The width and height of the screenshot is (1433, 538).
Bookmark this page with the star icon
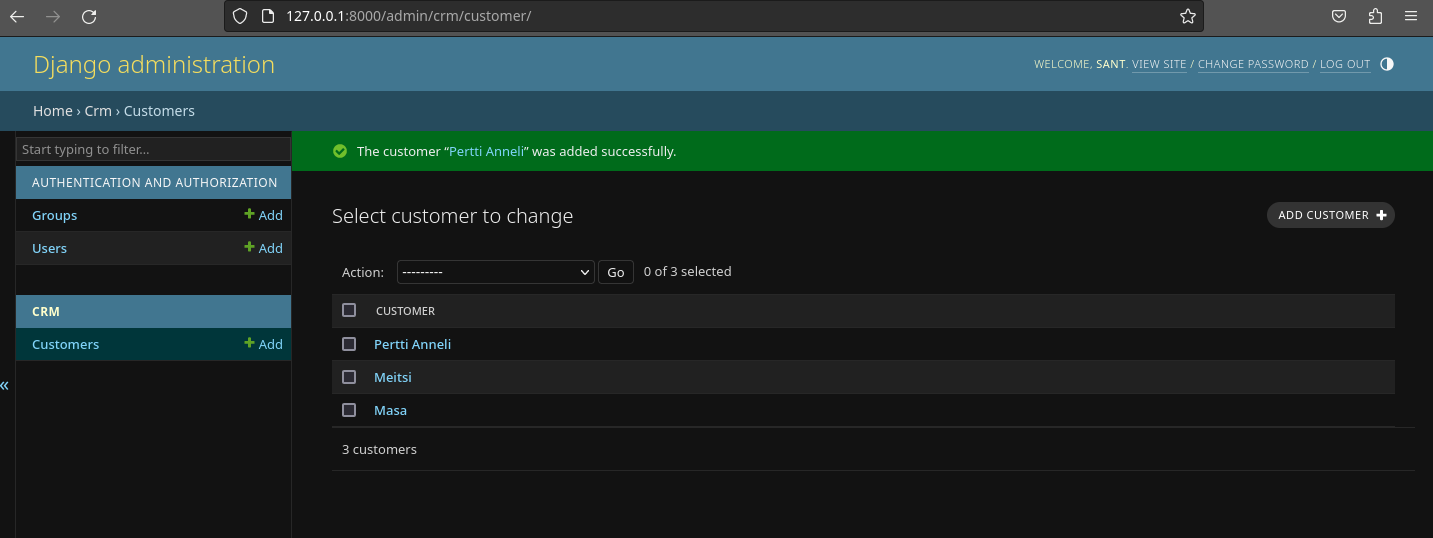(x=1187, y=16)
